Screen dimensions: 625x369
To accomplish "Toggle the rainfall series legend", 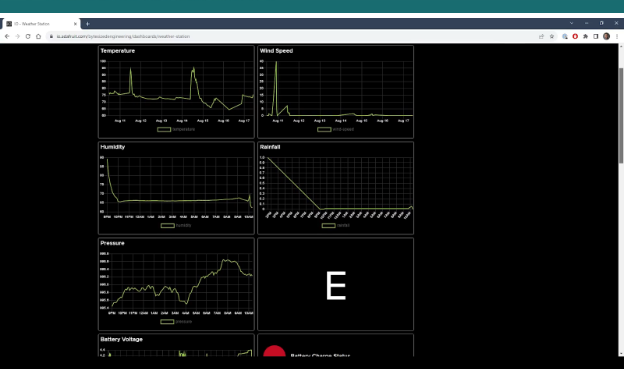I will [336, 226].
